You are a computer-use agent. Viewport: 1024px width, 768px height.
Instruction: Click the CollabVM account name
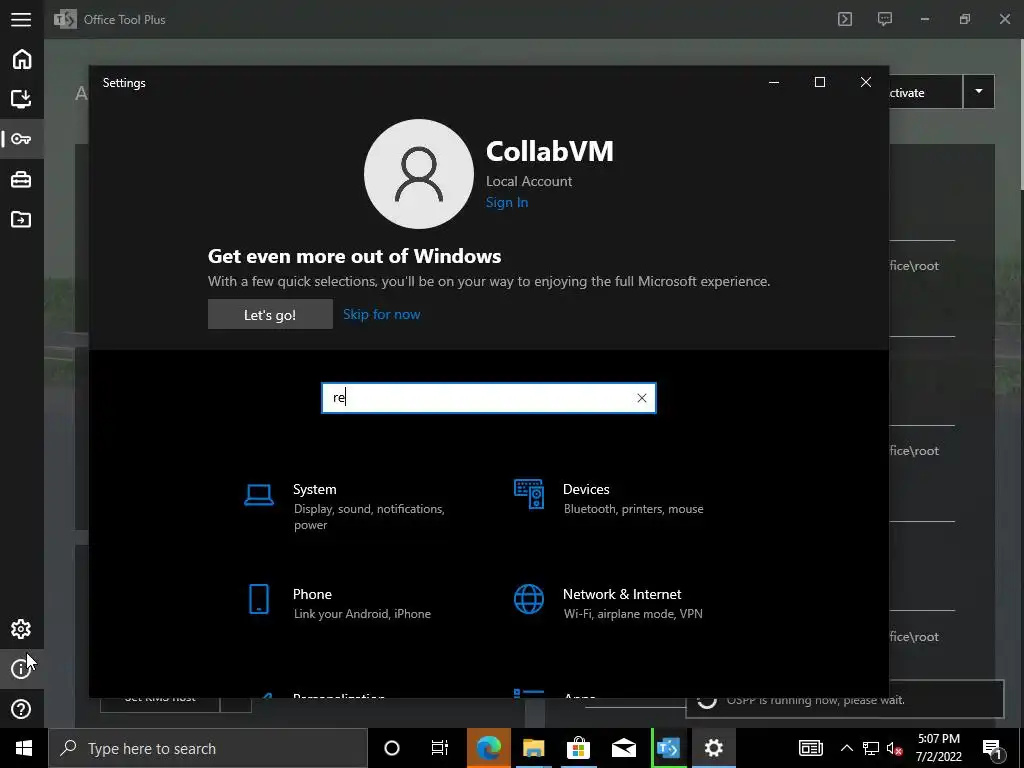click(x=550, y=152)
